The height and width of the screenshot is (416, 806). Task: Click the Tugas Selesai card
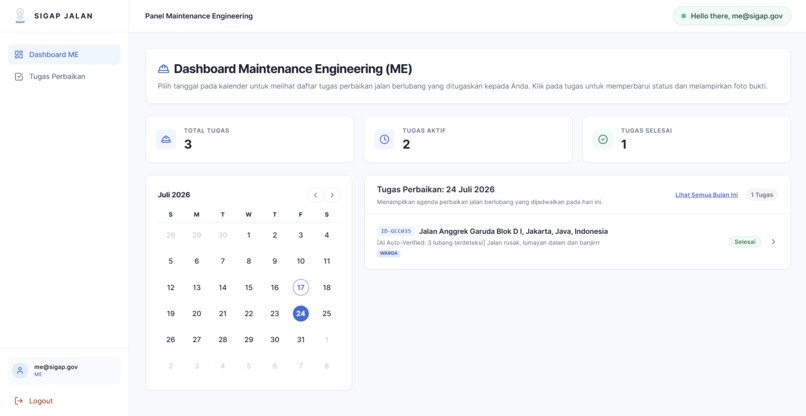coord(686,139)
